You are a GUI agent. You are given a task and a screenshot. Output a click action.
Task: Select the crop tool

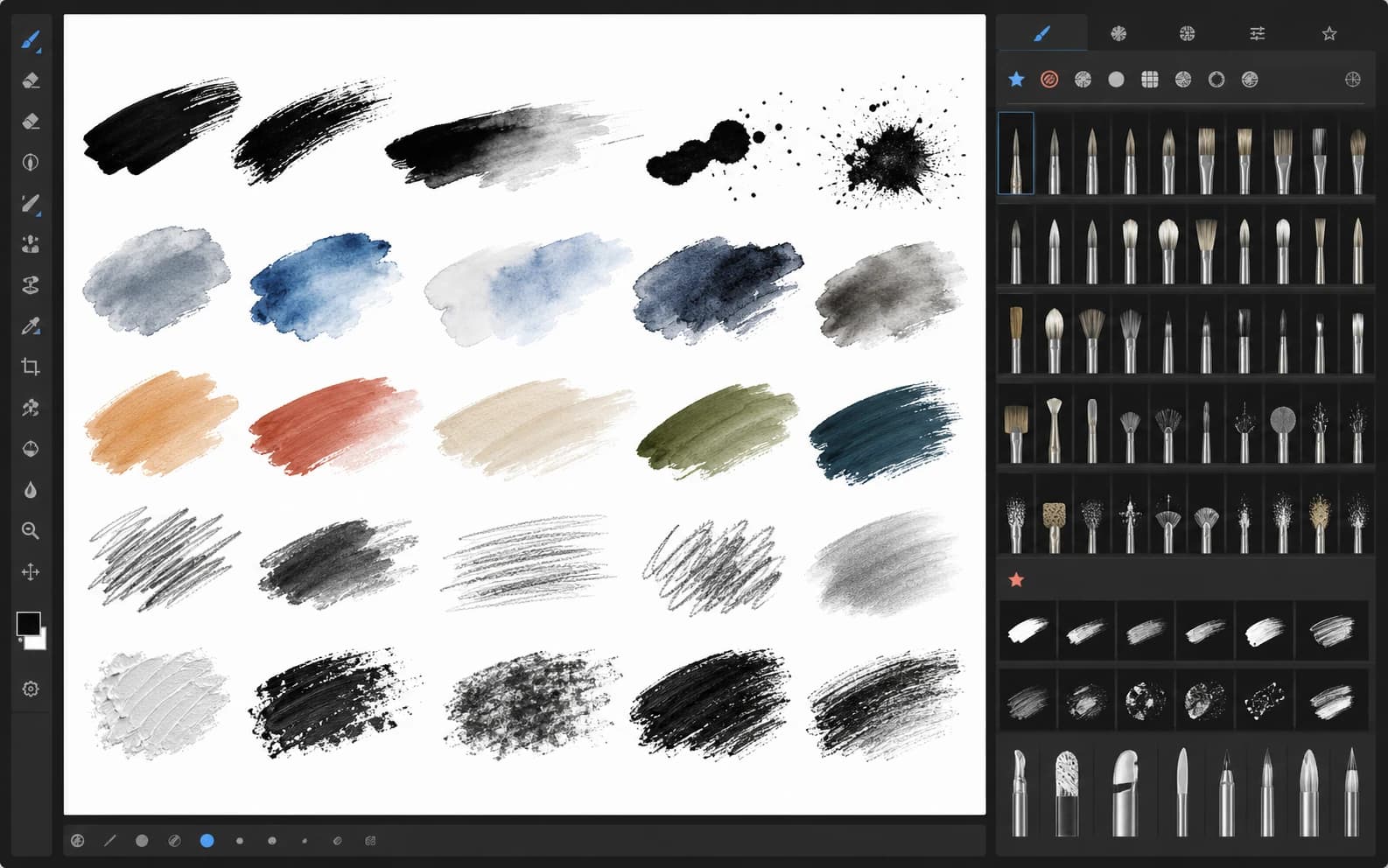(x=31, y=367)
